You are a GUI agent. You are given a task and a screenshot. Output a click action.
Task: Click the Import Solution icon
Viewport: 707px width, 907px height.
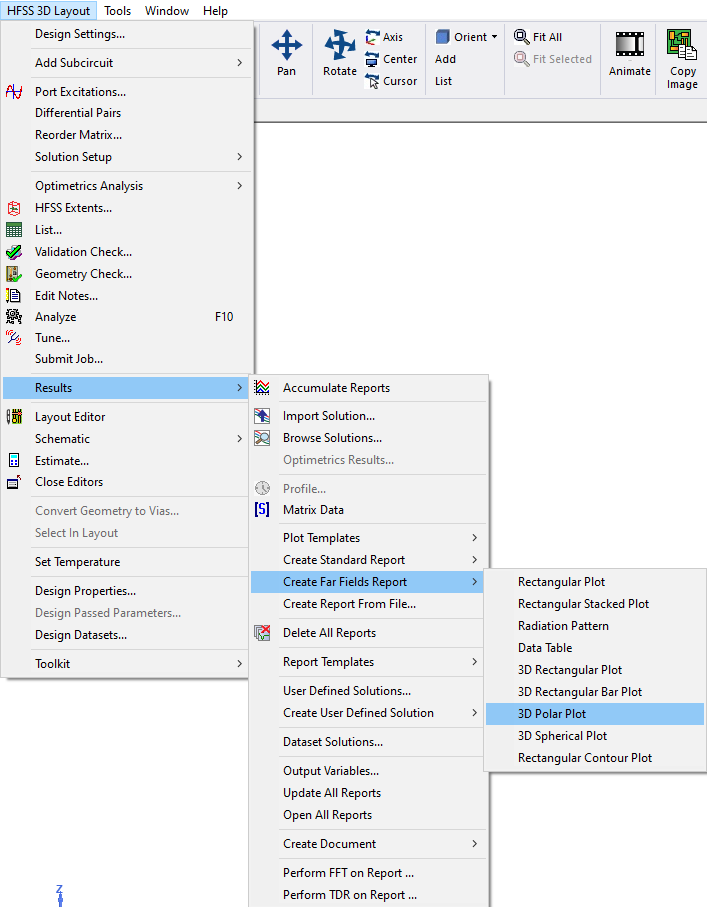(x=262, y=415)
